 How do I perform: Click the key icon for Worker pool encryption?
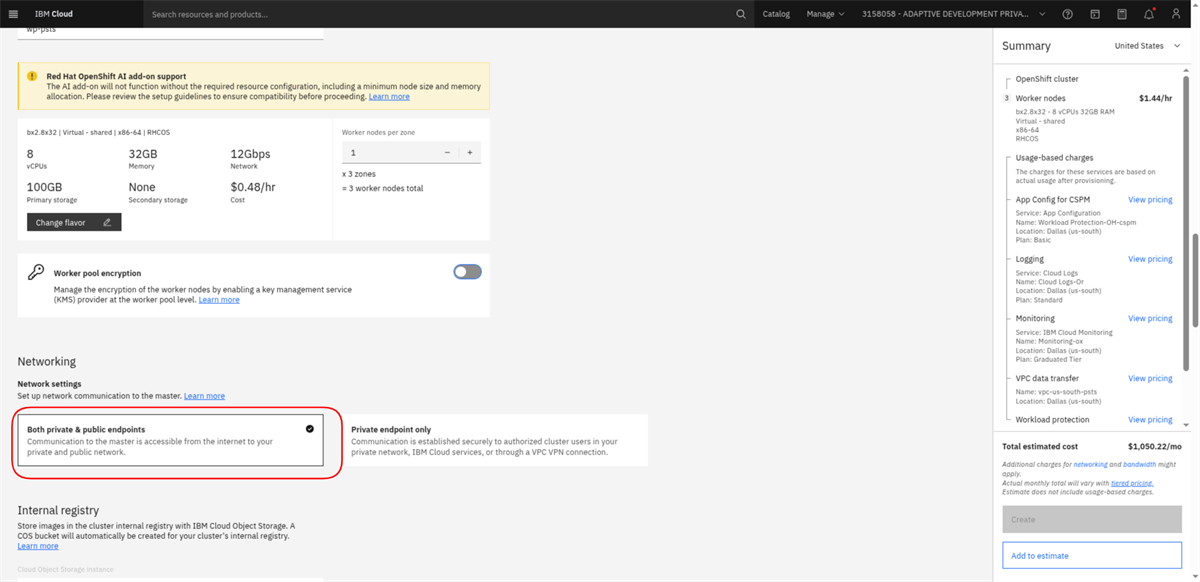[36, 272]
